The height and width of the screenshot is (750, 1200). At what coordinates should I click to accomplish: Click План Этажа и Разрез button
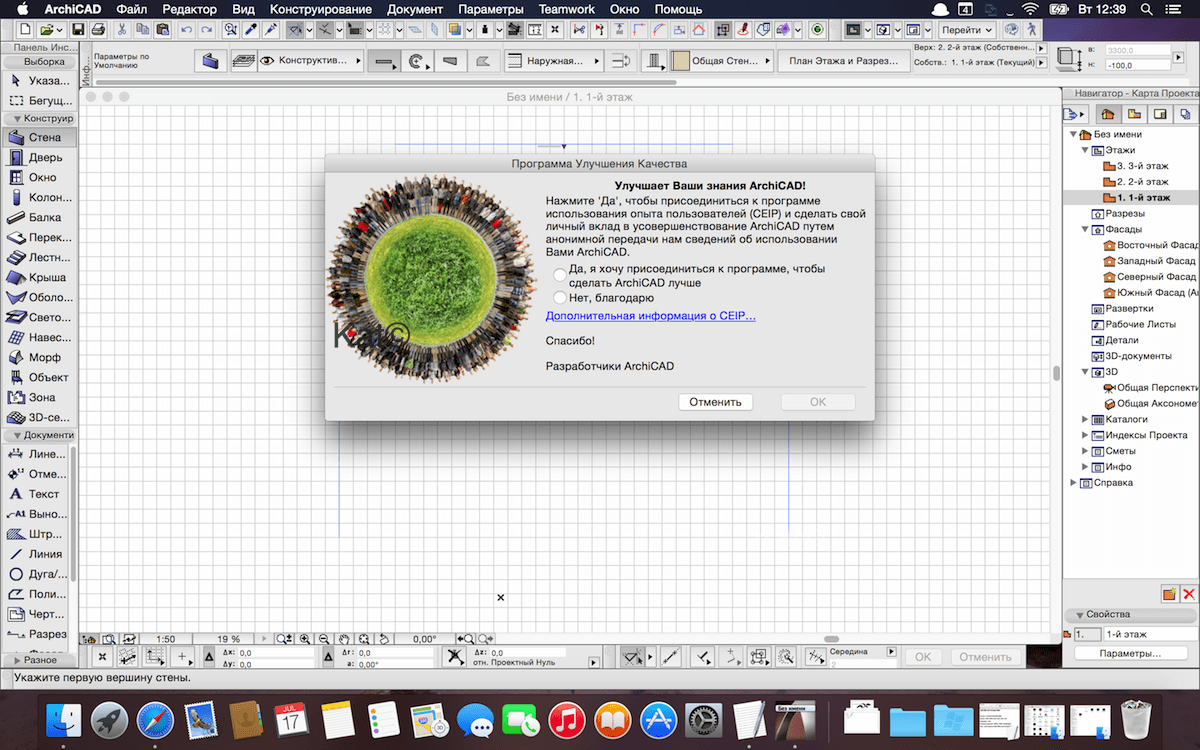(x=844, y=61)
